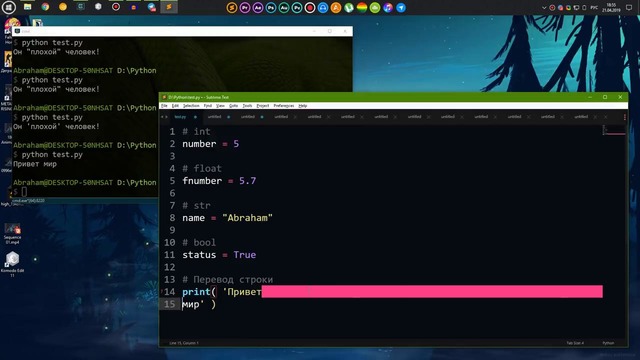Open the Edit menu in Sublime Text
640x360 pixels.
tap(175, 106)
